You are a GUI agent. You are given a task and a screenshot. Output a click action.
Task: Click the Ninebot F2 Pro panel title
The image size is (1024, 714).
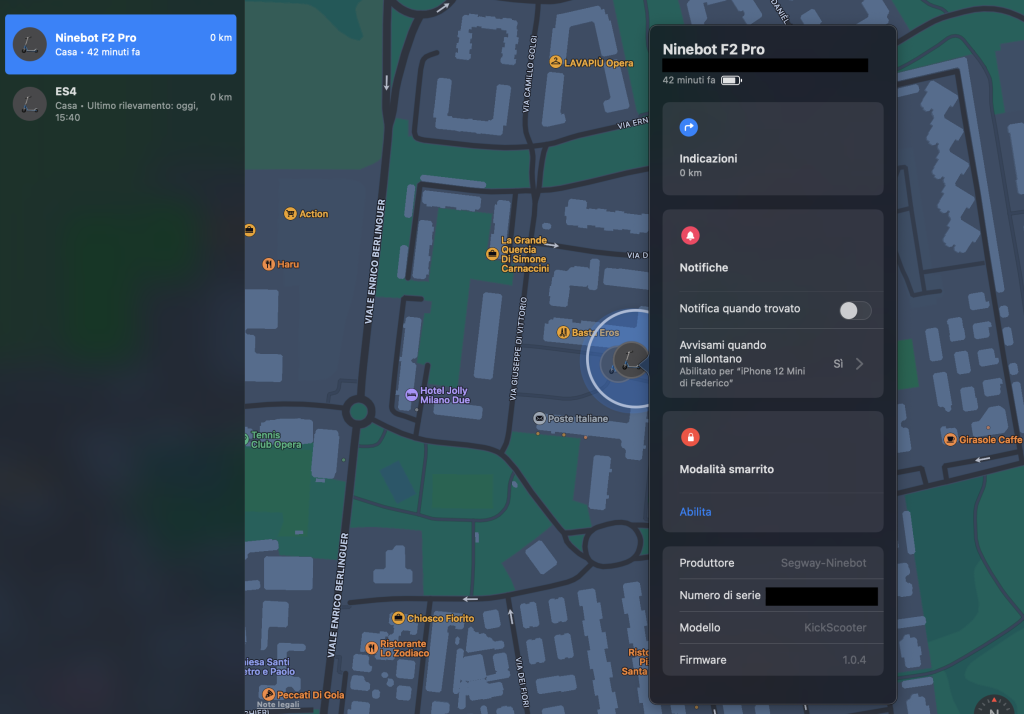pyautogui.click(x=713, y=49)
